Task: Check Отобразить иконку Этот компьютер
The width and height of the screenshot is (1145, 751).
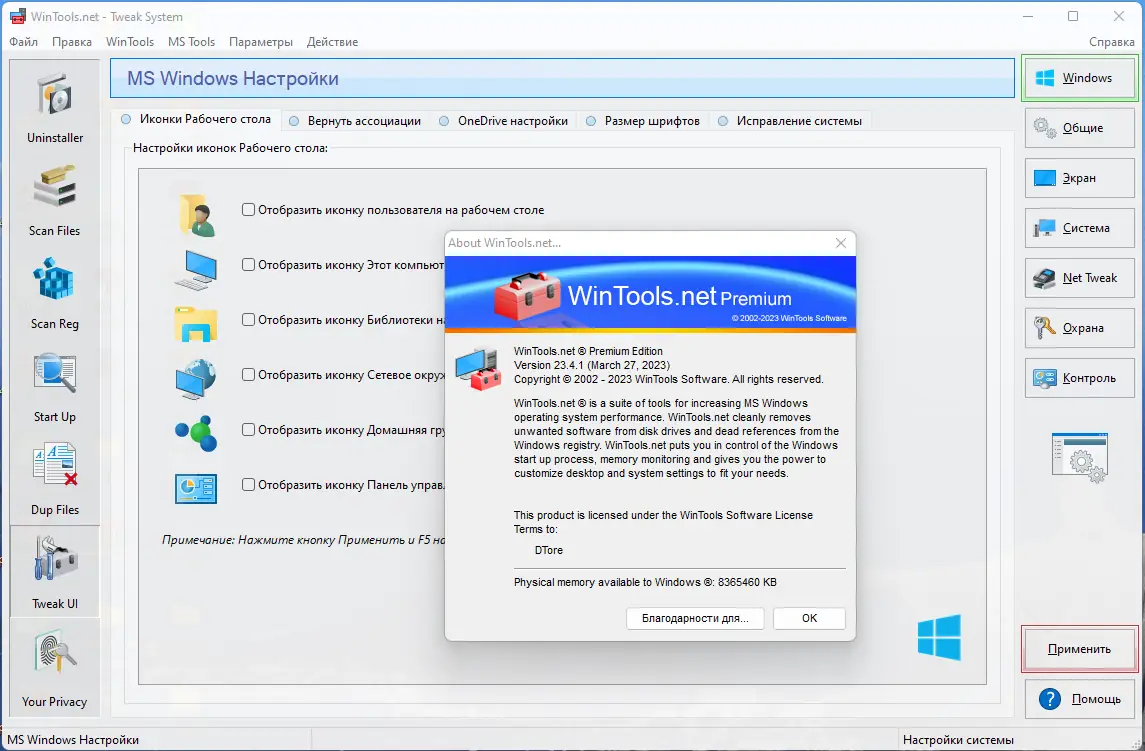Action: (248, 264)
